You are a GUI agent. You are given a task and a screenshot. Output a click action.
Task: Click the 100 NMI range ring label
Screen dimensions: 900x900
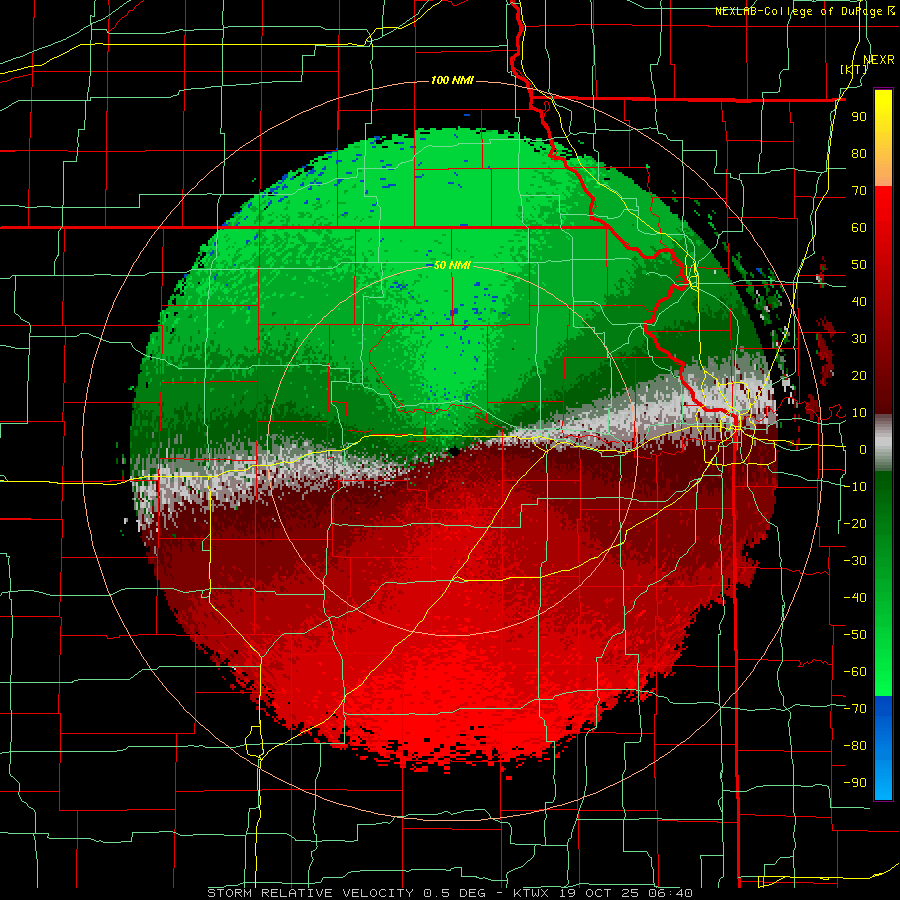coord(452,80)
